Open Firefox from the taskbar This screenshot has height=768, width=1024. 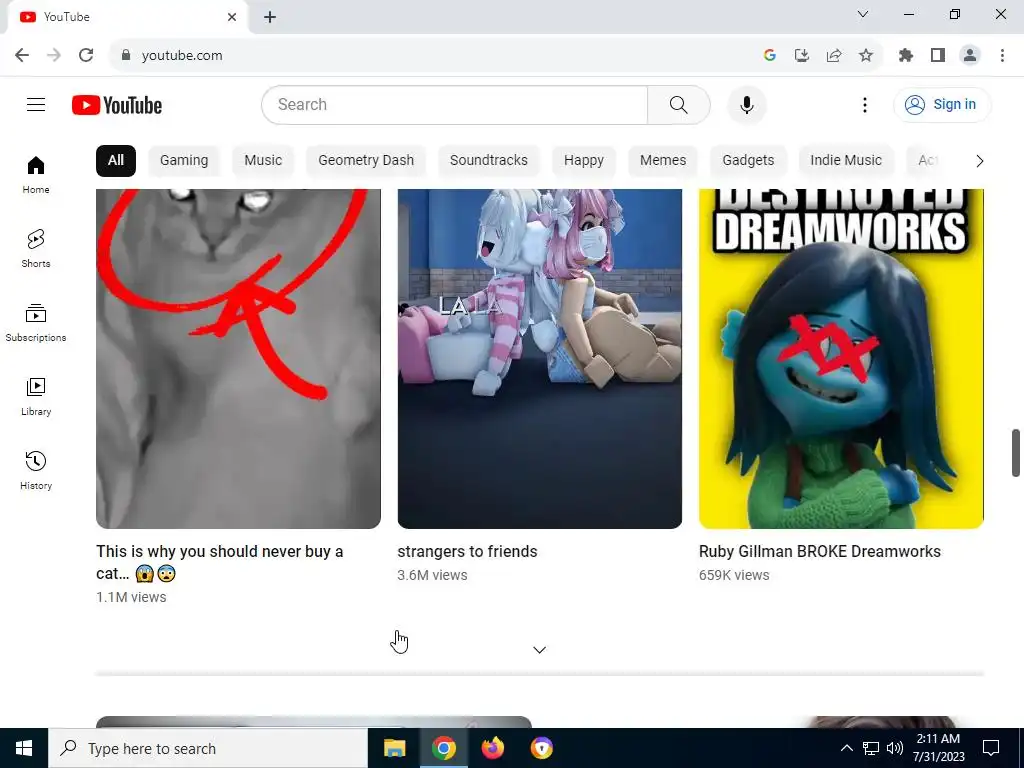(x=492, y=748)
